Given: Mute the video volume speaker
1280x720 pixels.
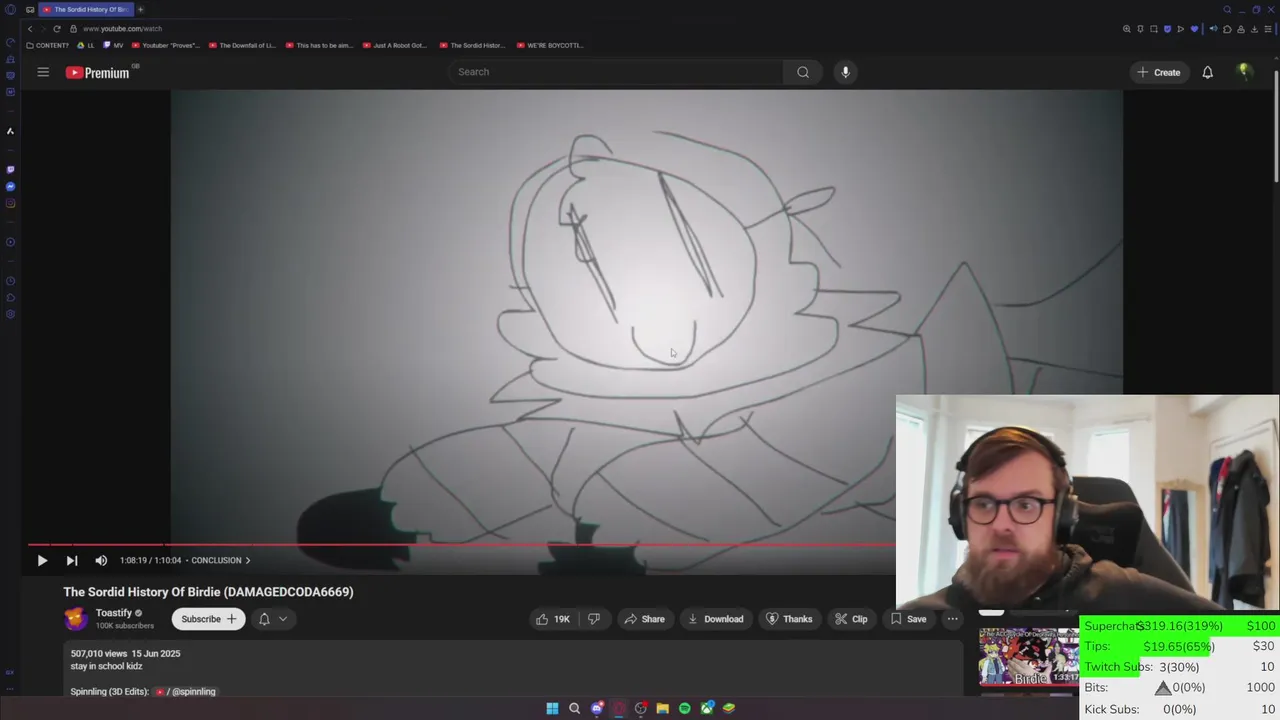Looking at the screenshot, I should (101, 561).
